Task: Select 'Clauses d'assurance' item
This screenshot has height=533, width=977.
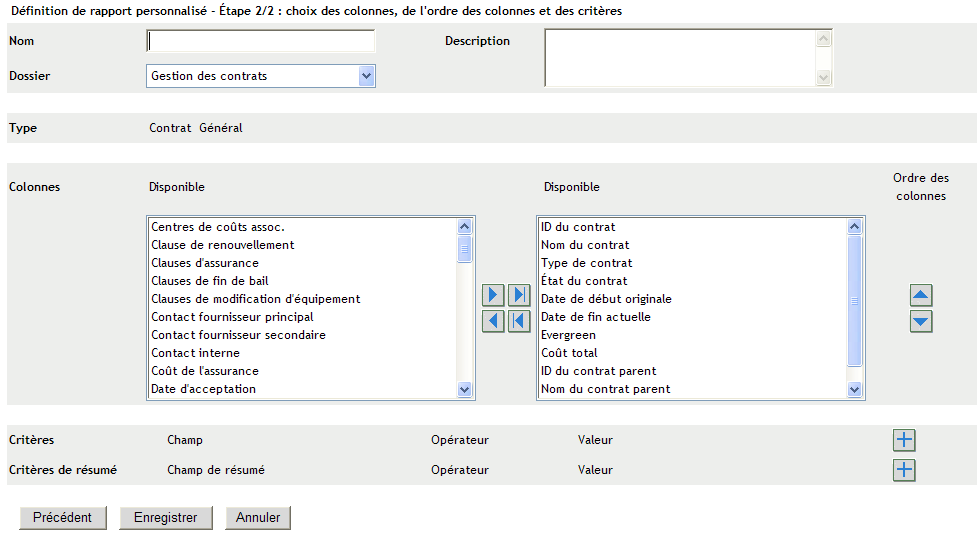Action: pyautogui.click(x=303, y=263)
